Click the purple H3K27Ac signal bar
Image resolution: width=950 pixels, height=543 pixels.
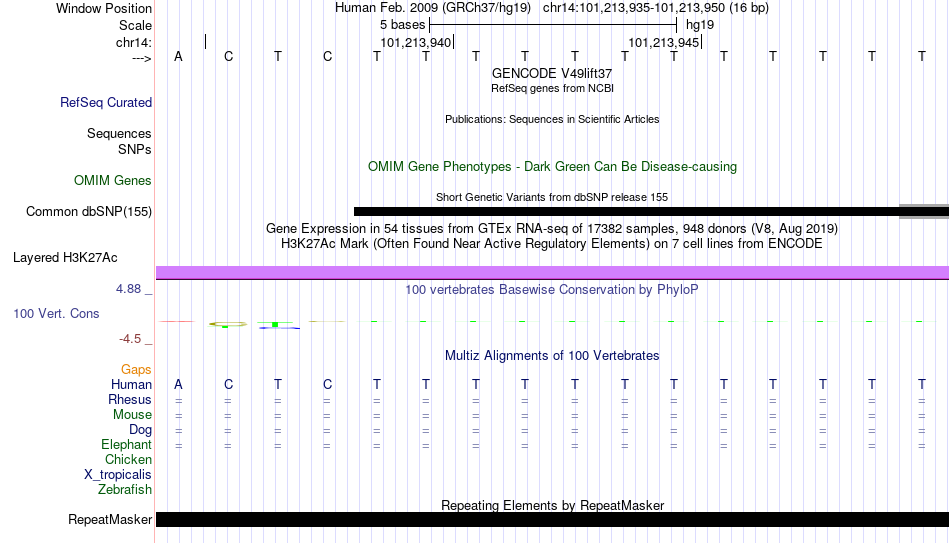(552, 273)
